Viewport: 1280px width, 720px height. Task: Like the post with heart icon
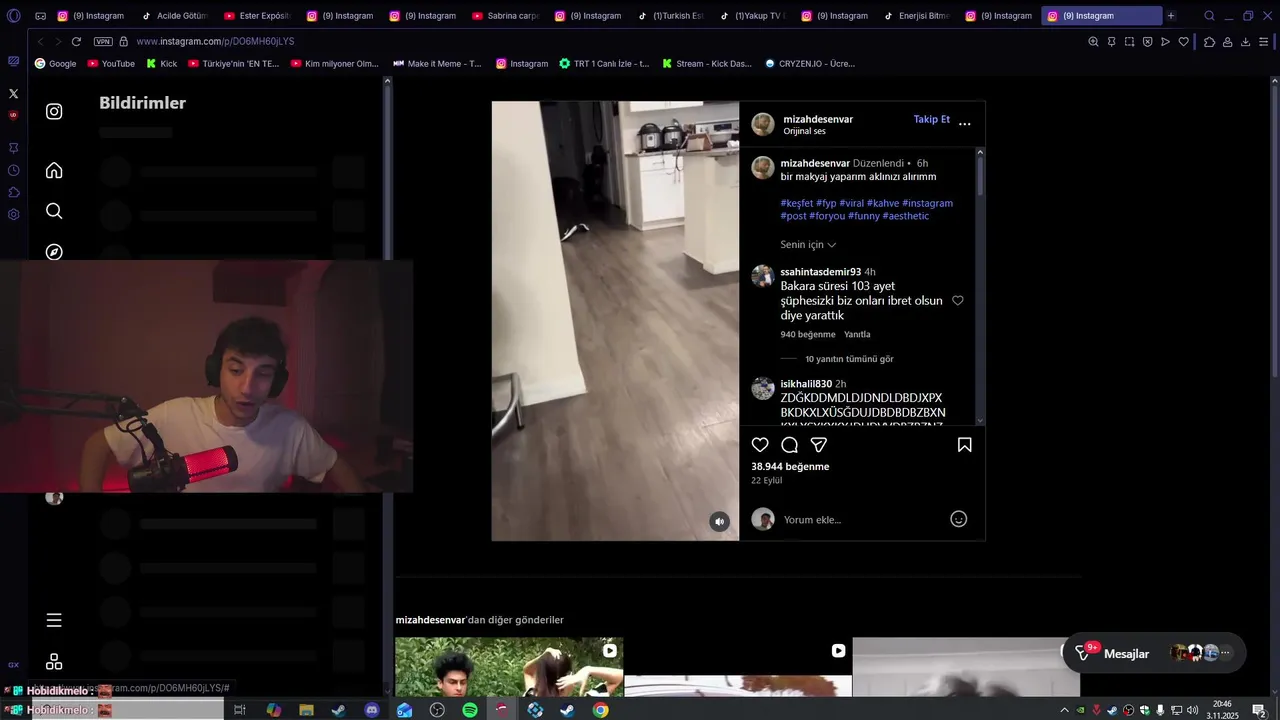click(x=760, y=445)
